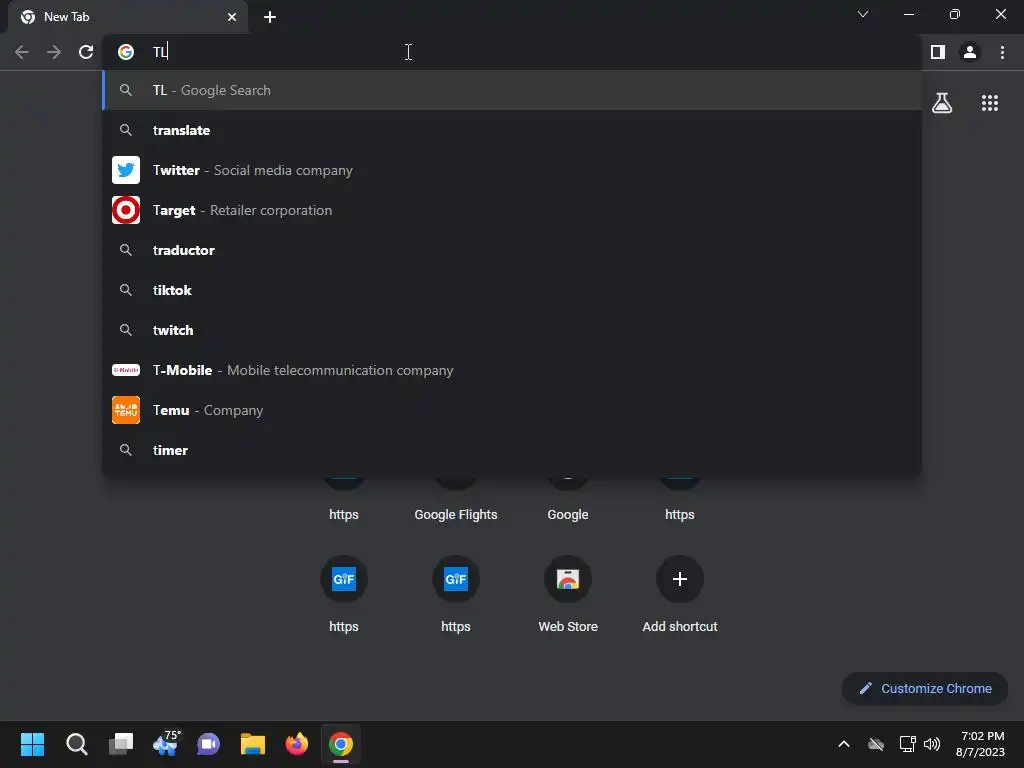Show hidden system tray icons
This screenshot has width=1024, height=768.
(844, 744)
